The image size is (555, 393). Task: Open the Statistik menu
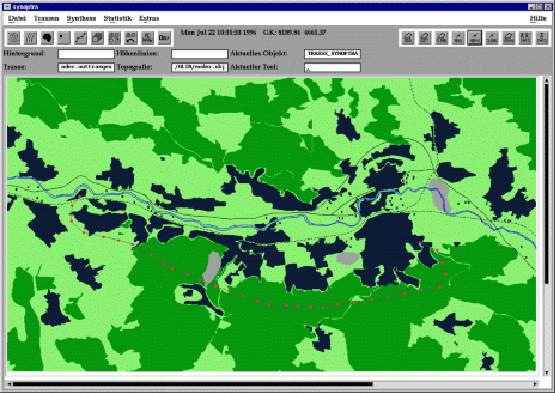pos(118,18)
